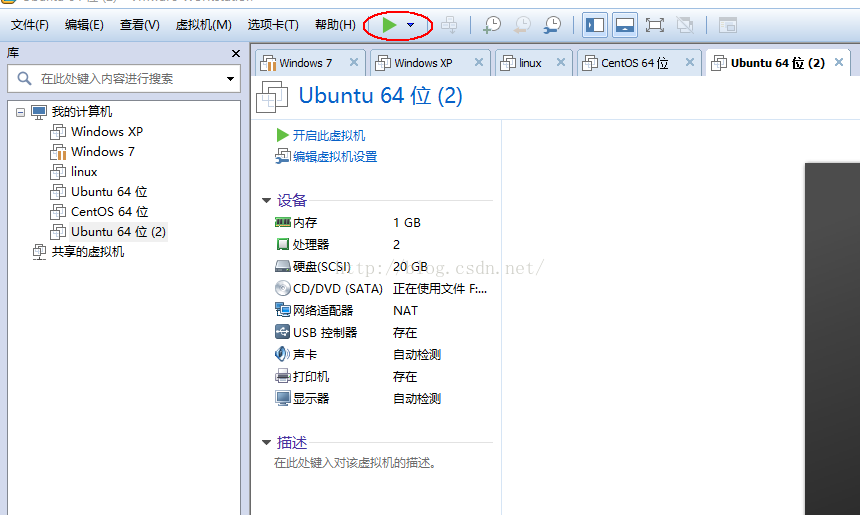This screenshot has width=860, height=515.
Task: Close the linux tab
Action: (x=561, y=62)
